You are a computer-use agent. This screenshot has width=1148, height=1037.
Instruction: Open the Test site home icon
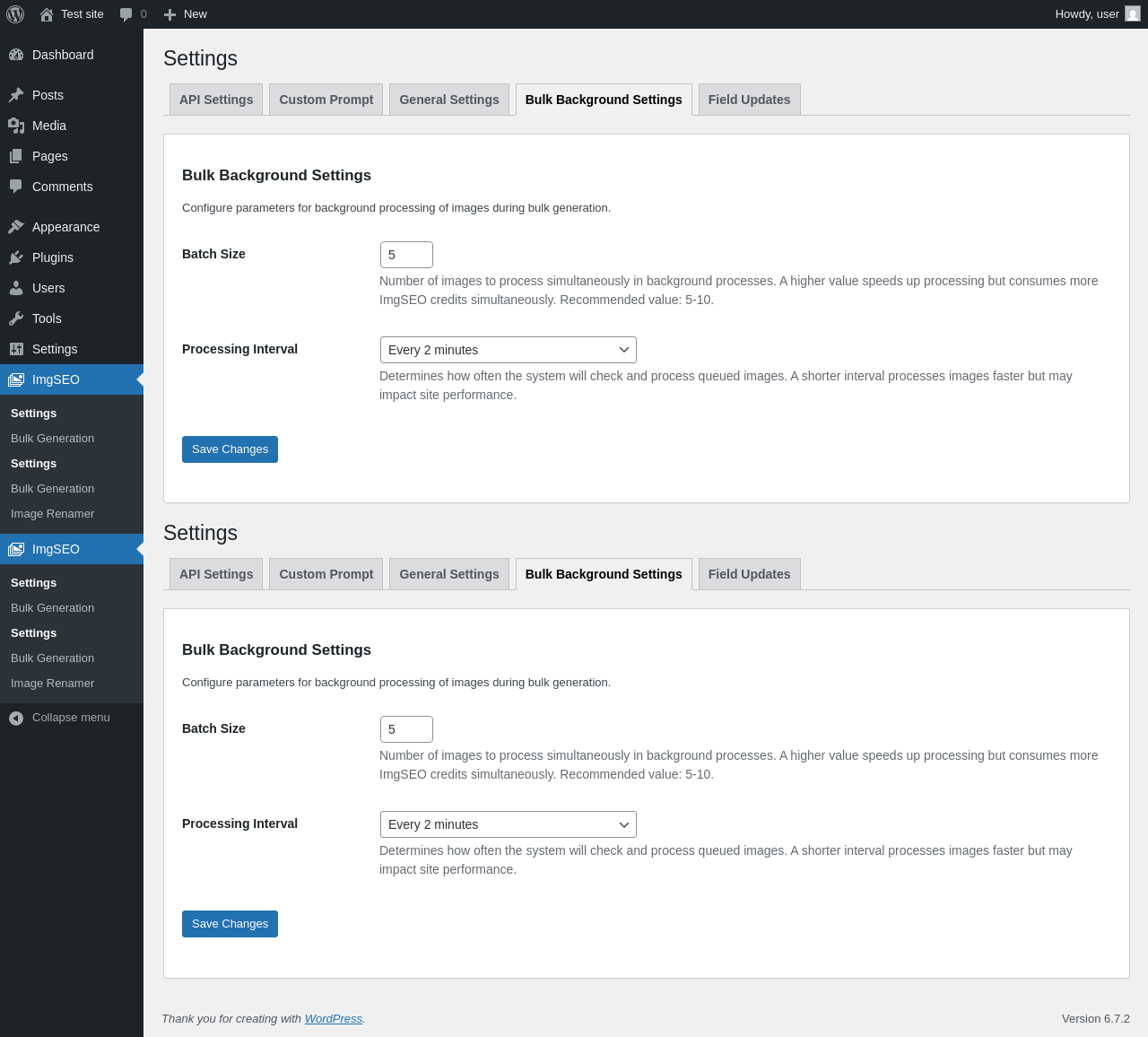point(47,14)
